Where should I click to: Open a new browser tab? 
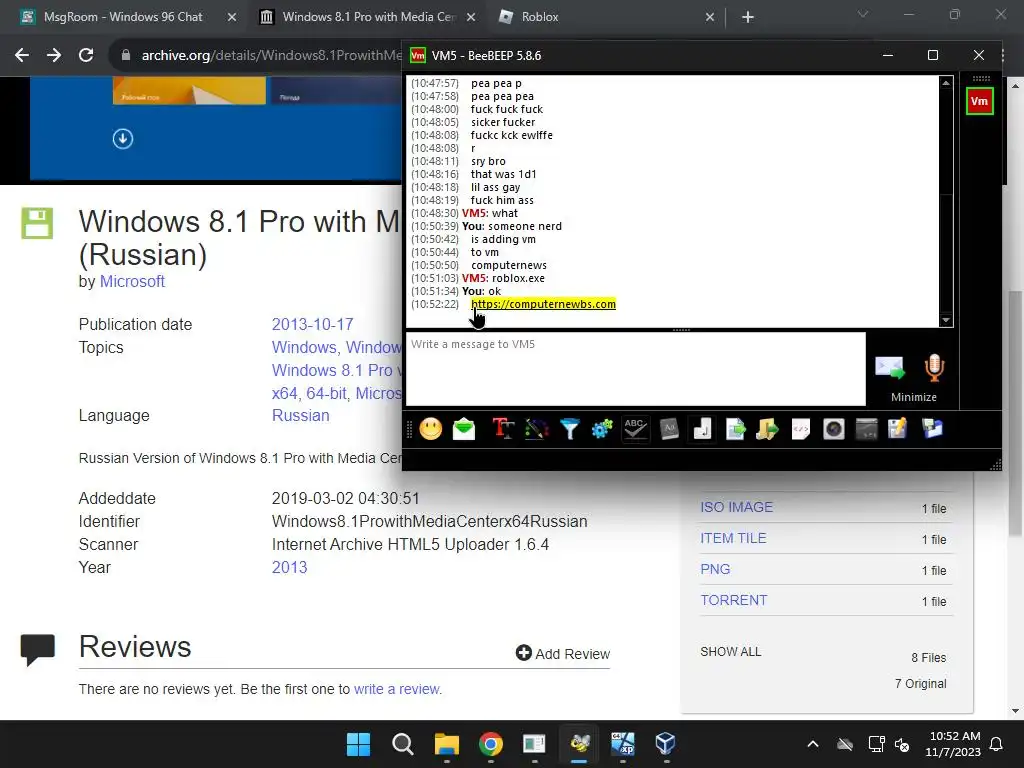(x=748, y=18)
